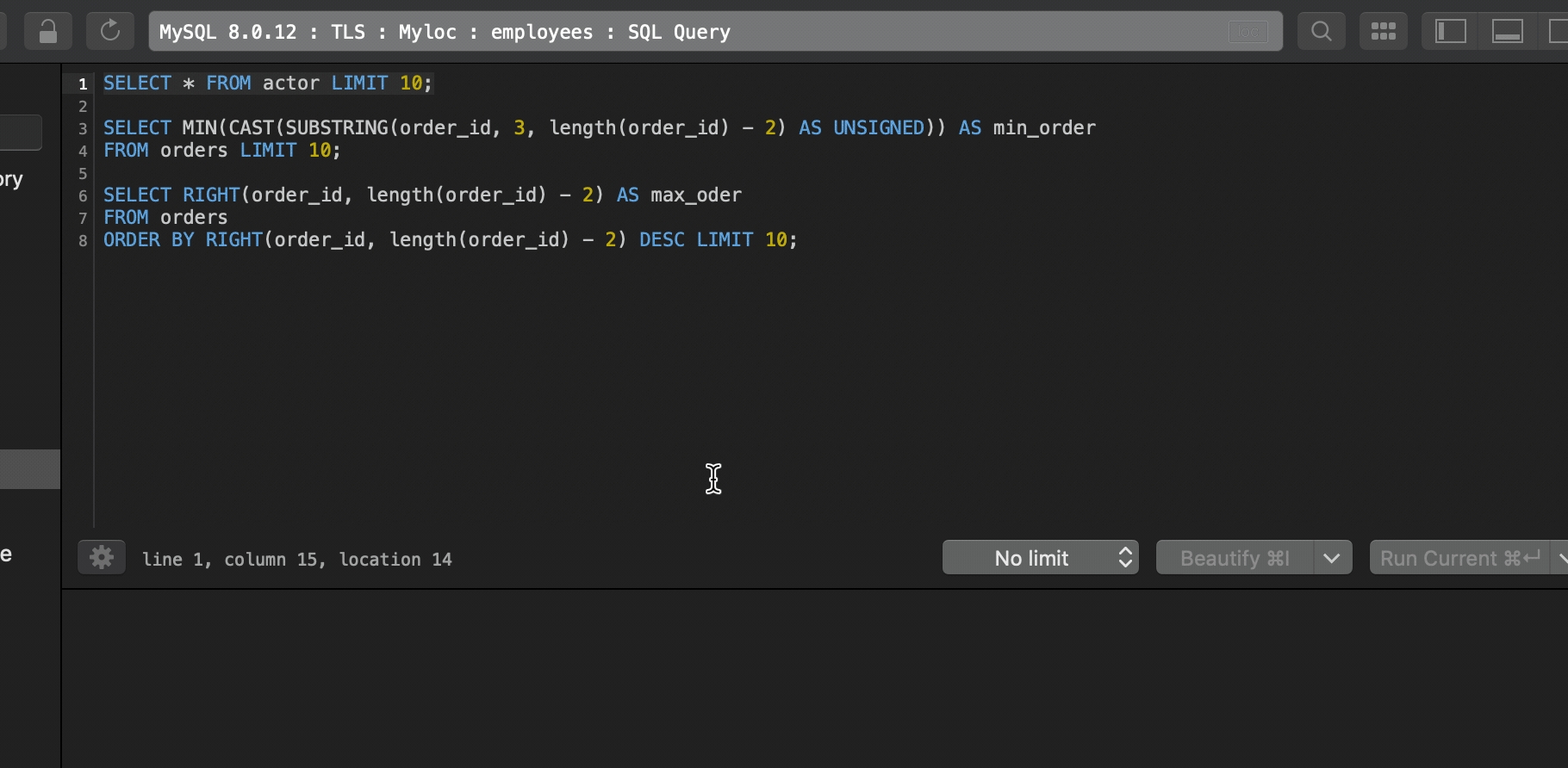
Task: Click the 'max_oder' alias in the query
Action: [695, 195]
